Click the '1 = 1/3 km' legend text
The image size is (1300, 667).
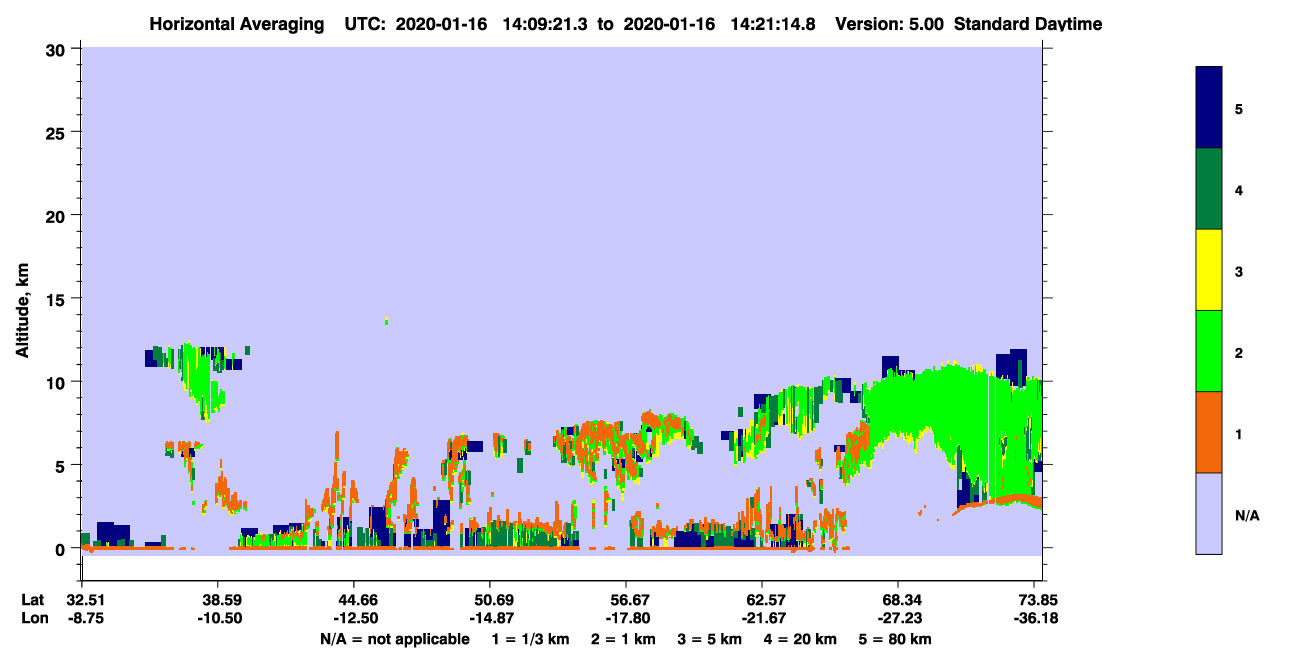click(x=529, y=639)
